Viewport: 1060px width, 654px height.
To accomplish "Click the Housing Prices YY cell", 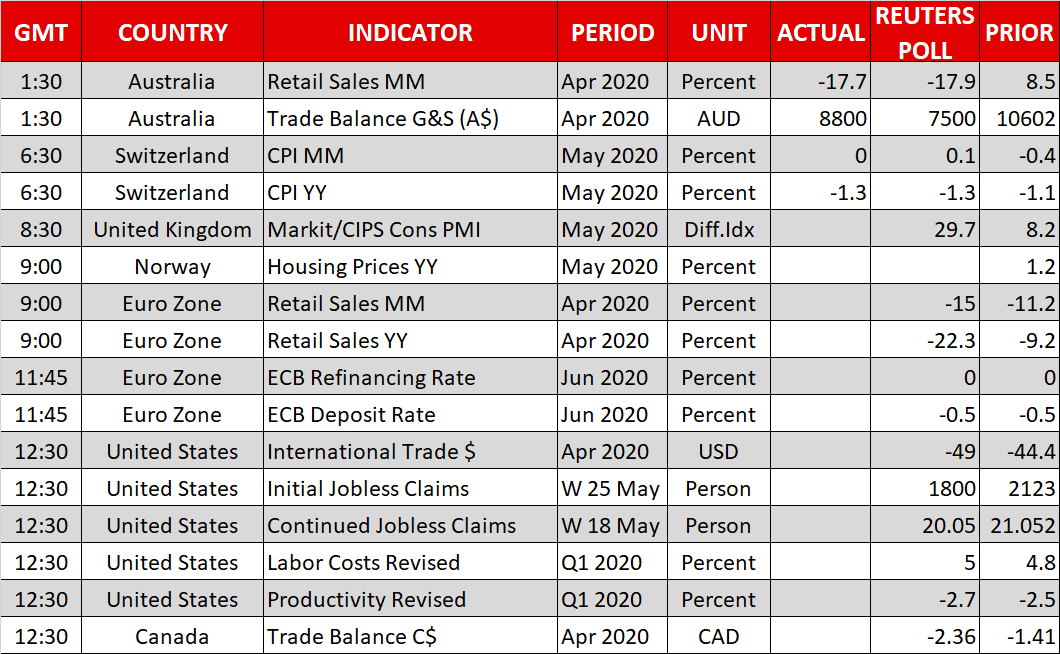I will coord(353,267).
